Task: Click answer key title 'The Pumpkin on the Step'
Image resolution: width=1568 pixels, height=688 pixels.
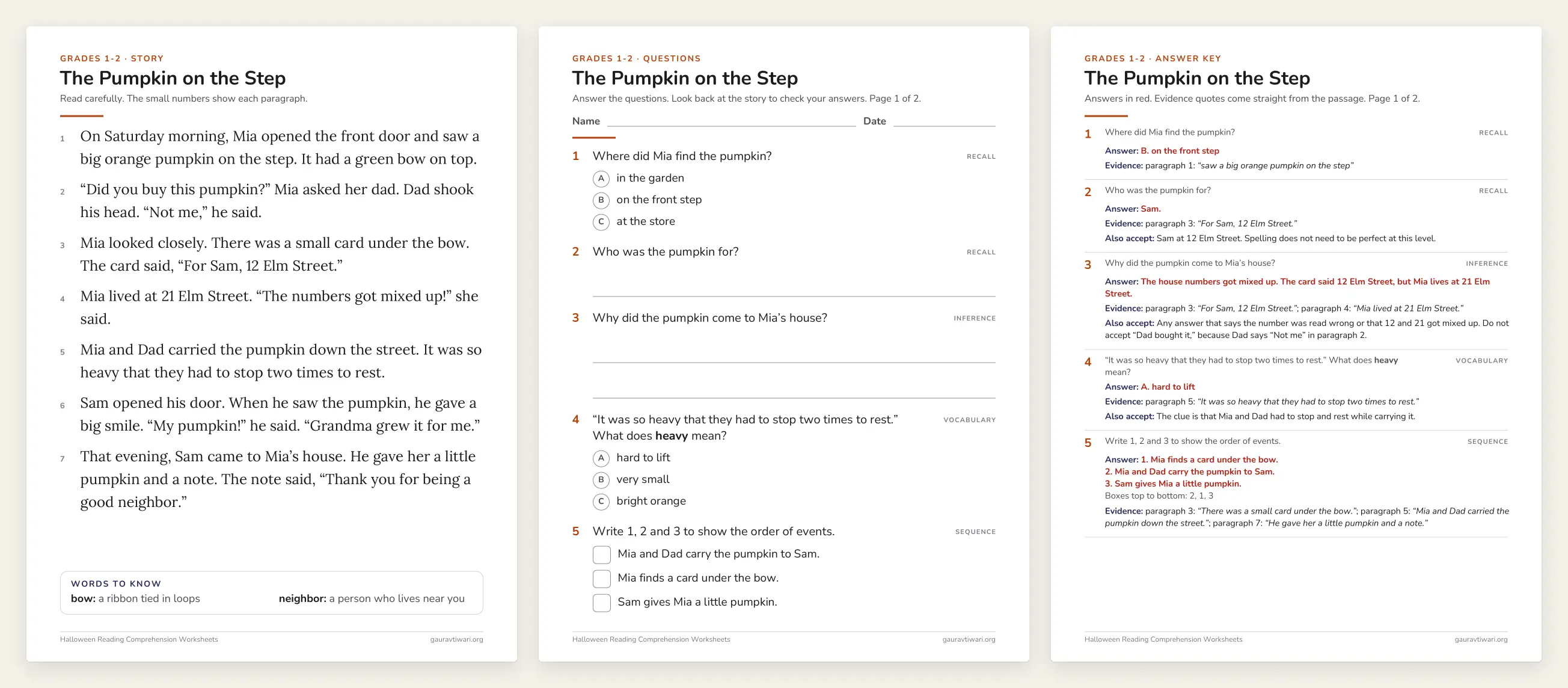Action: 1196,78
